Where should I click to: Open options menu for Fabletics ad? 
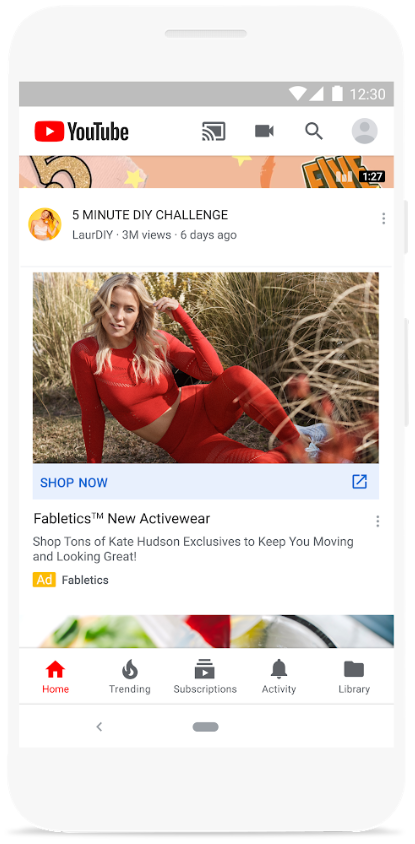pyautogui.click(x=378, y=521)
